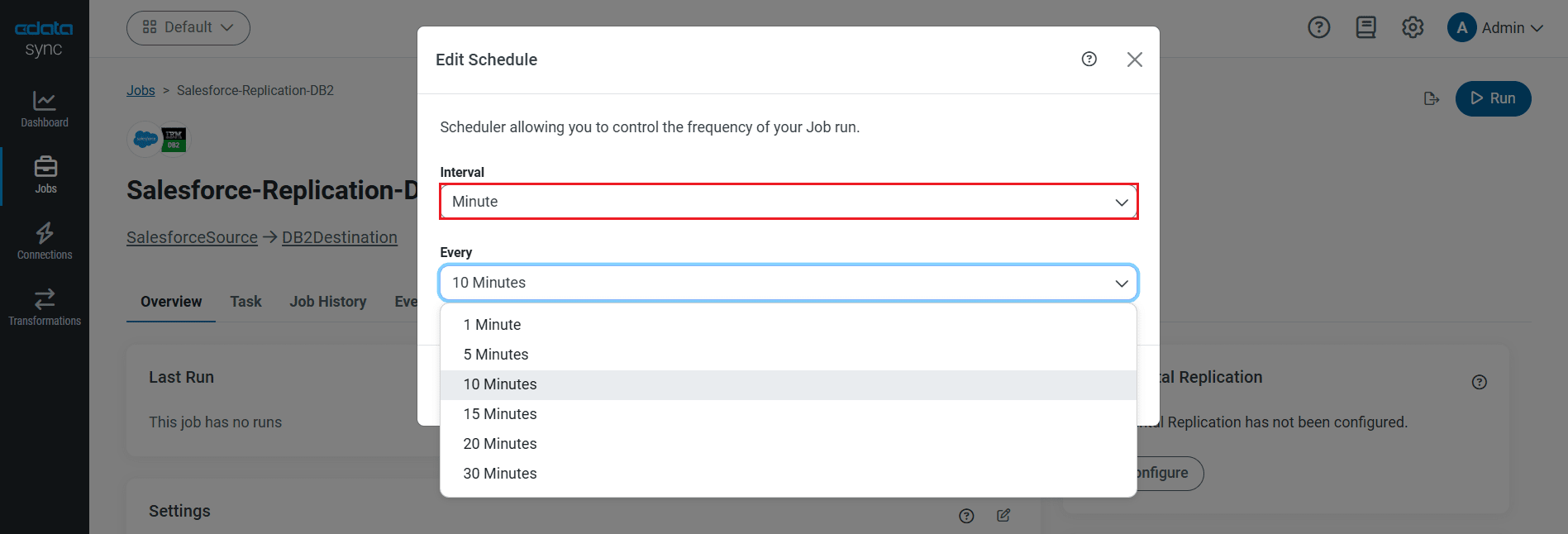The image size is (1568, 534).
Task: Click the Incremental Replication help icon
Action: 1480,382
